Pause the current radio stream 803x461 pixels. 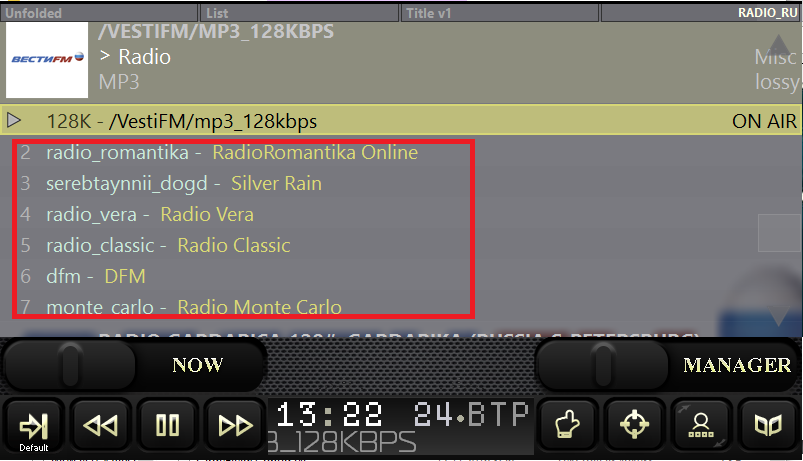click(168, 425)
